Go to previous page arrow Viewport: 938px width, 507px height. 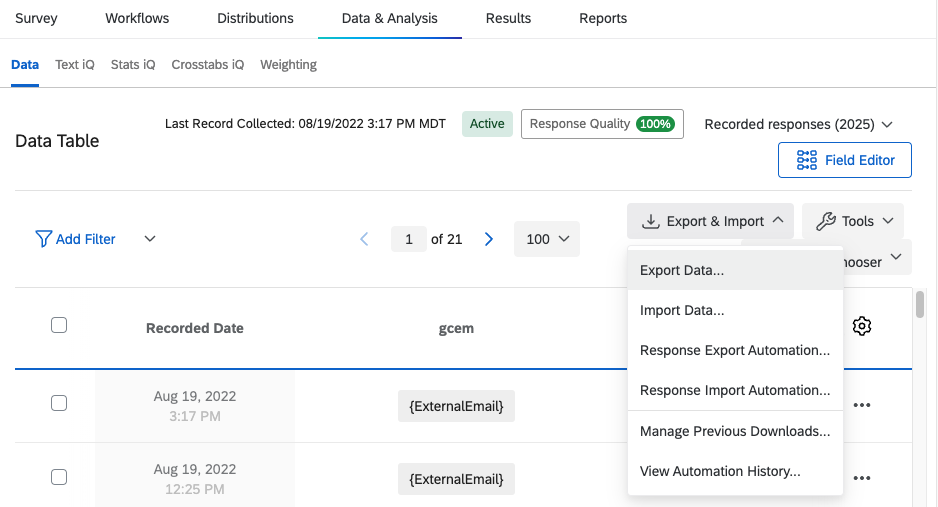364,239
